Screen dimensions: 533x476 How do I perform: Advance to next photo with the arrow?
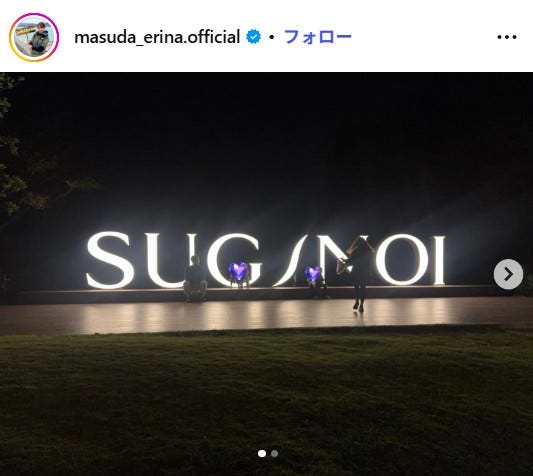click(x=508, y=274)
